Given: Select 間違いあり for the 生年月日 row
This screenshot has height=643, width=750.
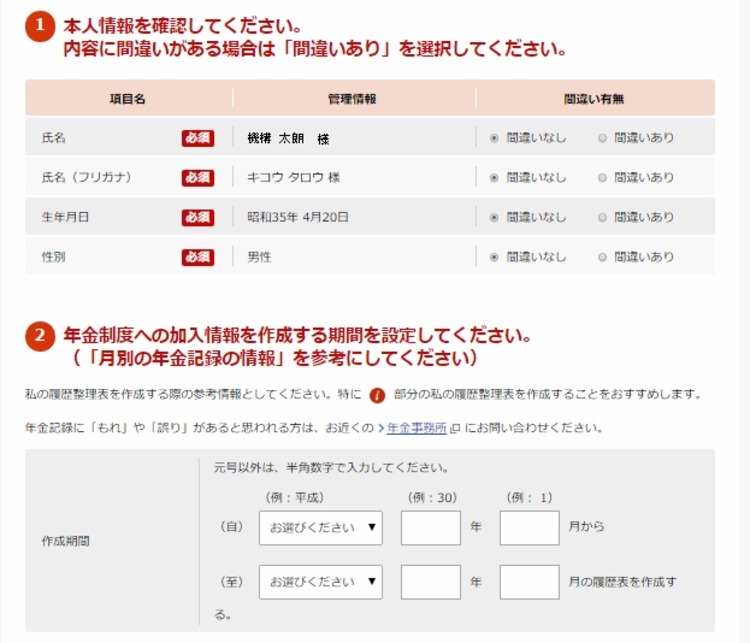Looking at the screenshot, I should click(602, 218).
